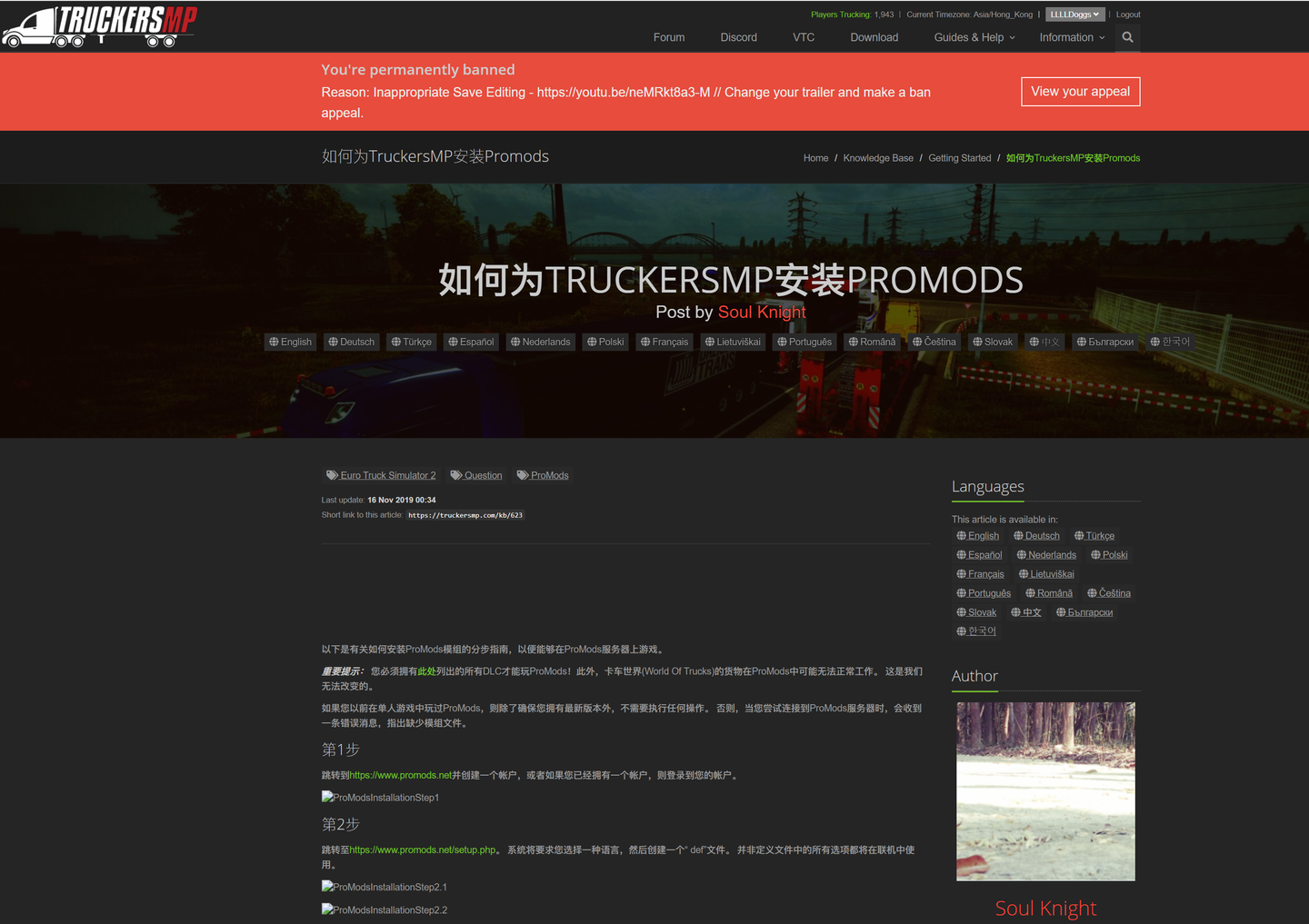The image size is (1309, 924).
Task: Follow the green 此处 DLC list link
Action: click(426, 671)
